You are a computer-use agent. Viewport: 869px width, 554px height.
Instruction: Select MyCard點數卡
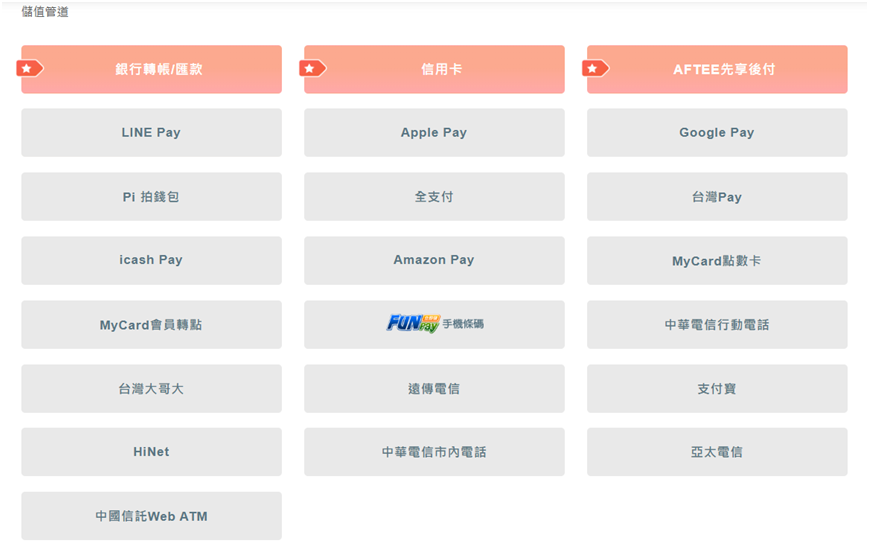[717, 260]
